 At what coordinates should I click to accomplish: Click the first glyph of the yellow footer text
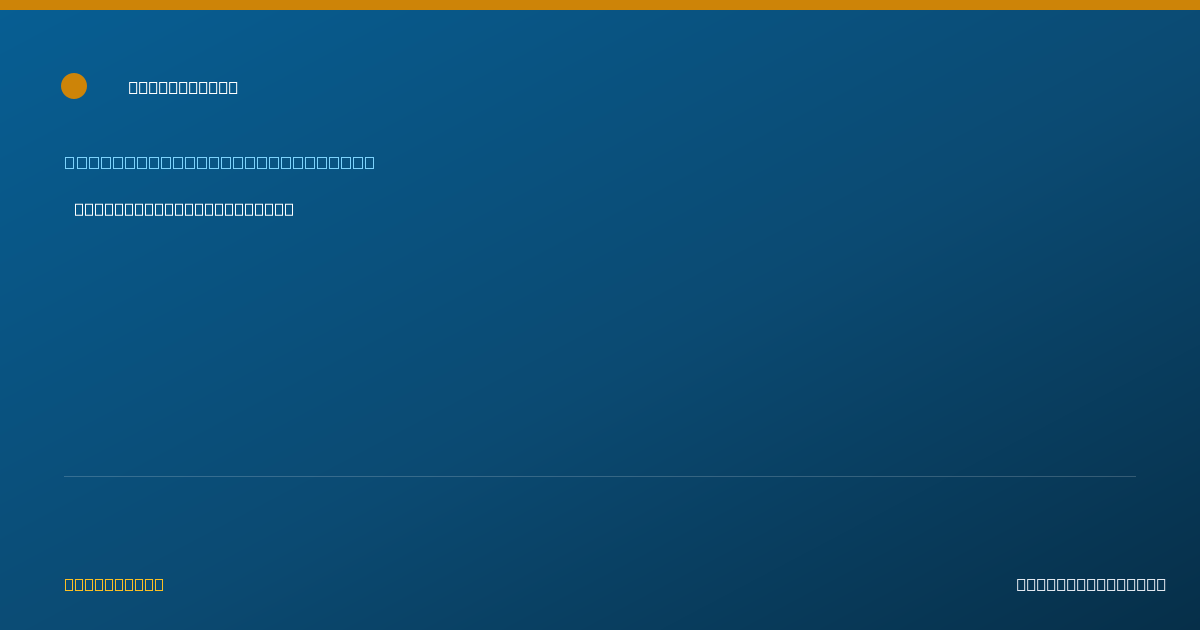coord(70,584)
